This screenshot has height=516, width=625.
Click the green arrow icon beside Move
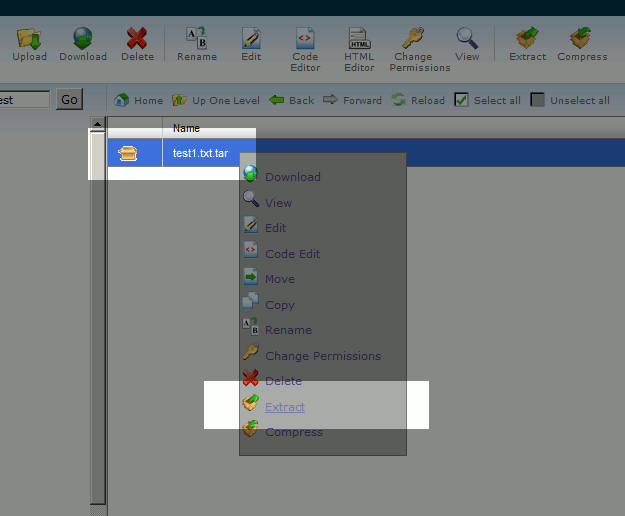tap(251, 276)
